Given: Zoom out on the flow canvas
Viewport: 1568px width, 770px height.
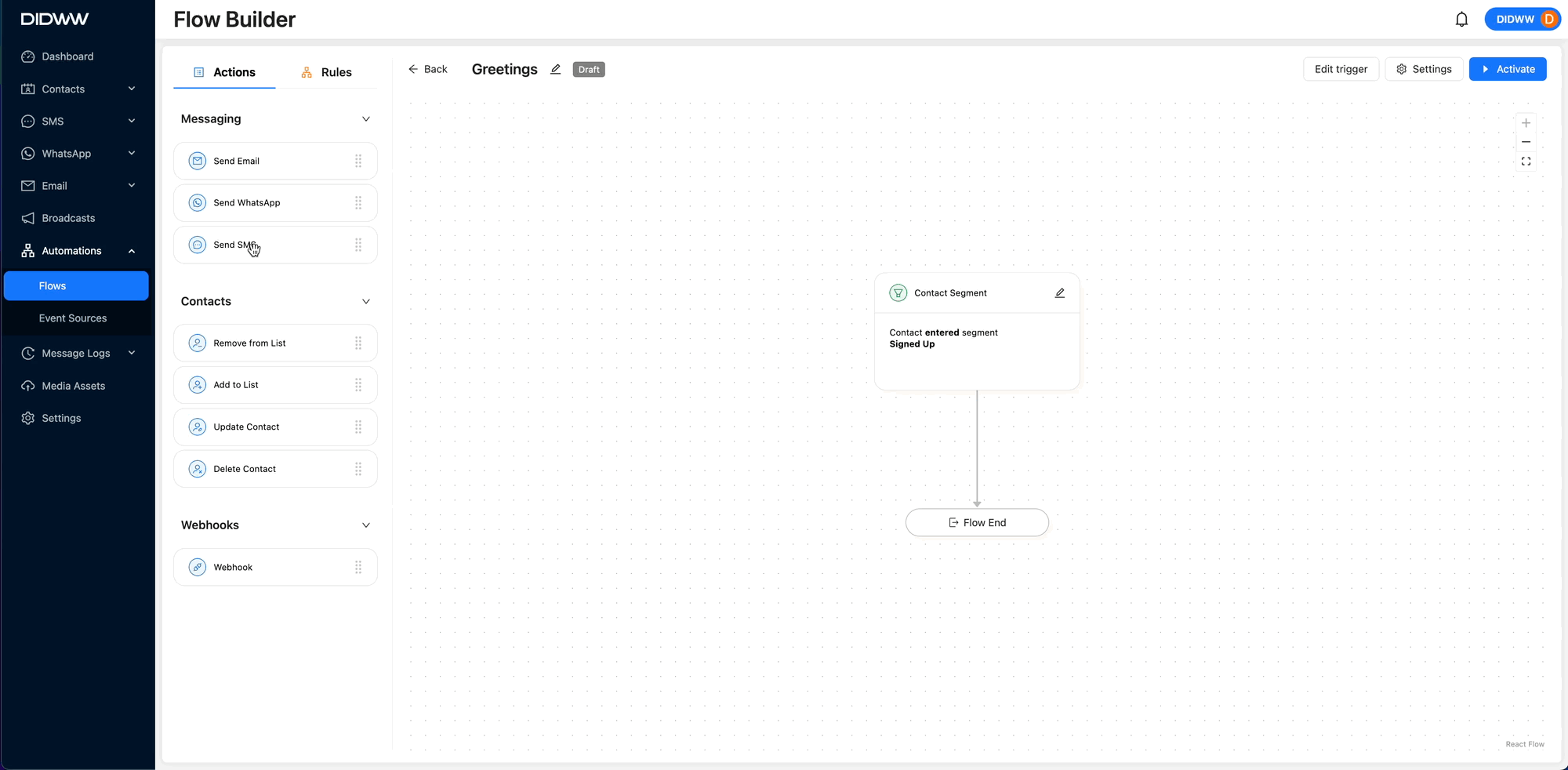Looking at the screenshot, I should tap(1526, 142).
